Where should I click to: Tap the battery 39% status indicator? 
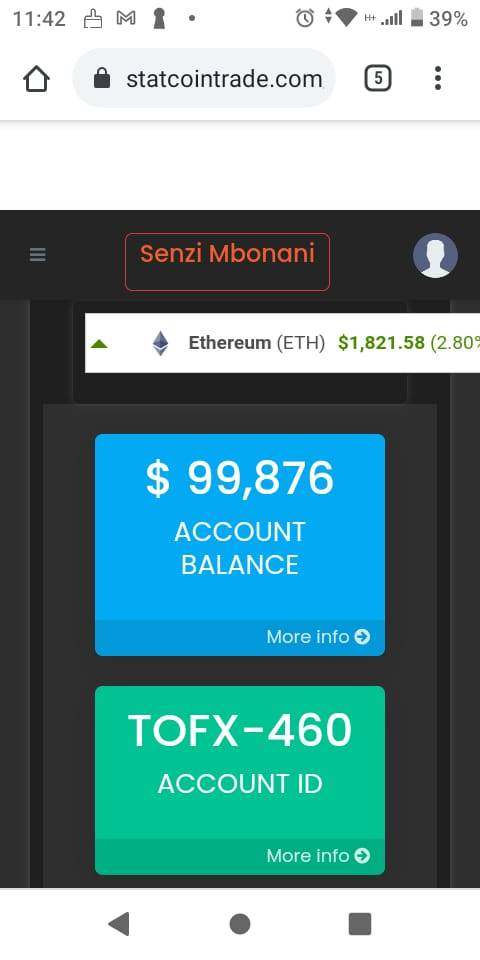tap(438, 19)
